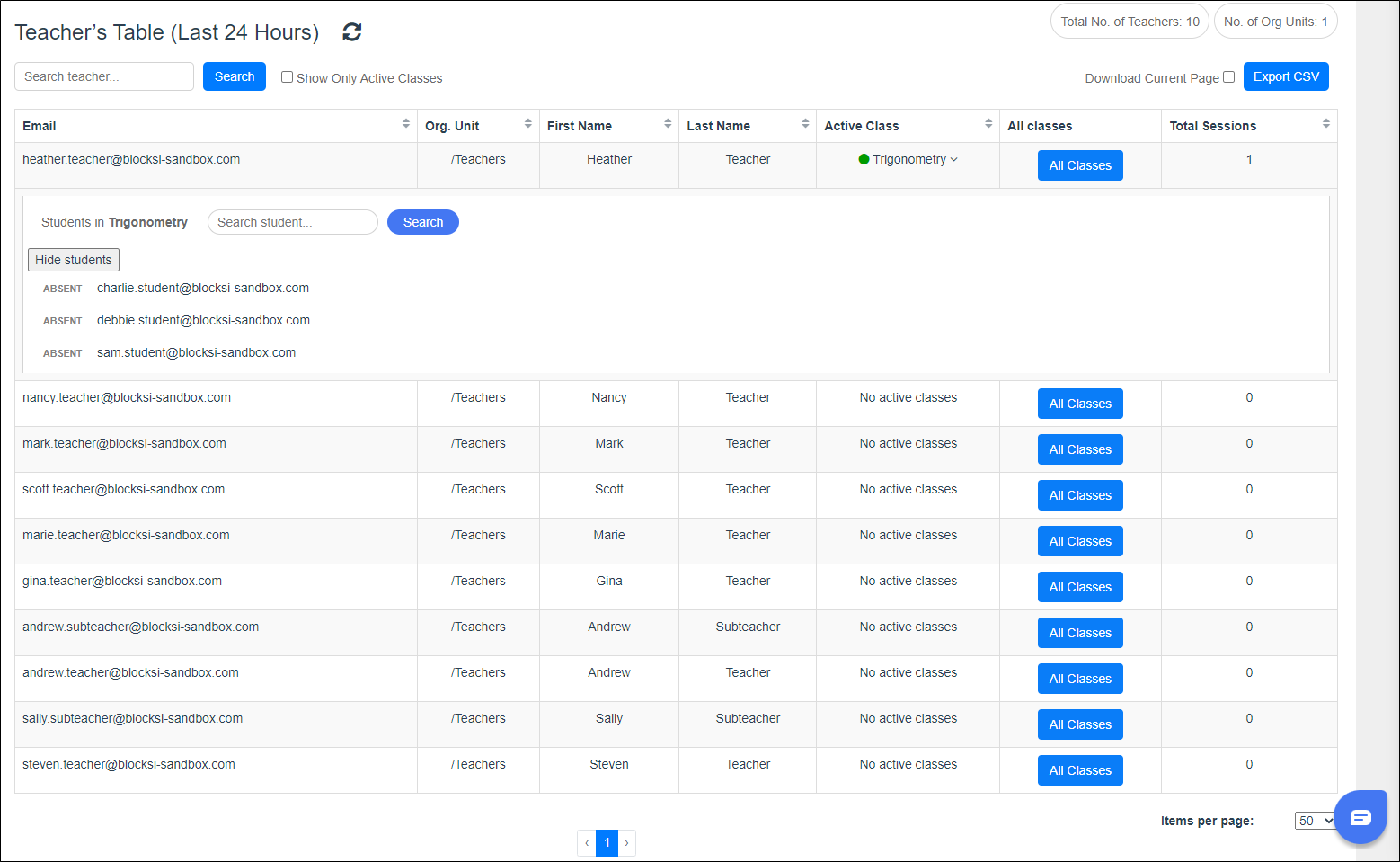
Task: Sort table by Org. Unit column arrows
Action: click(x=528, y=124)
